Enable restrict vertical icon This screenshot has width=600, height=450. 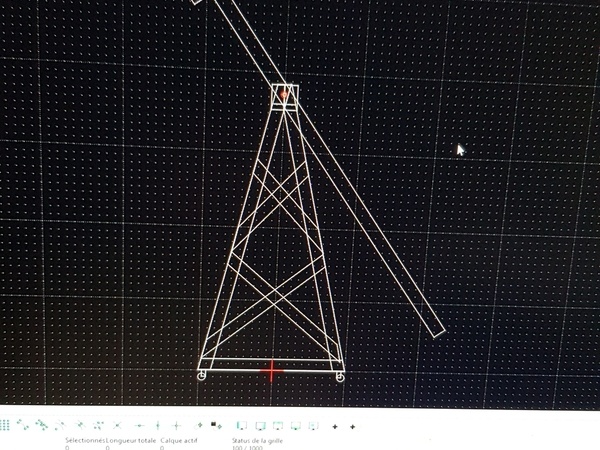click(x=158, y=426)
